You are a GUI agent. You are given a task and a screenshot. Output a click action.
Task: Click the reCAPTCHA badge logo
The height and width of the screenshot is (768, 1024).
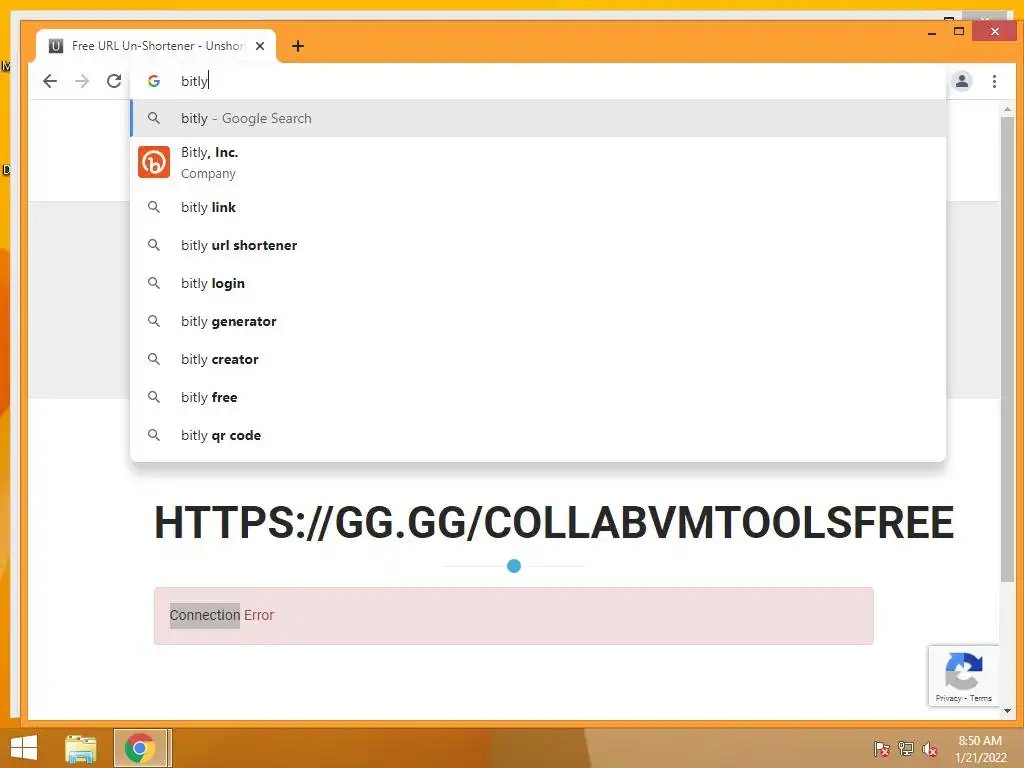(x=964, y=671)
